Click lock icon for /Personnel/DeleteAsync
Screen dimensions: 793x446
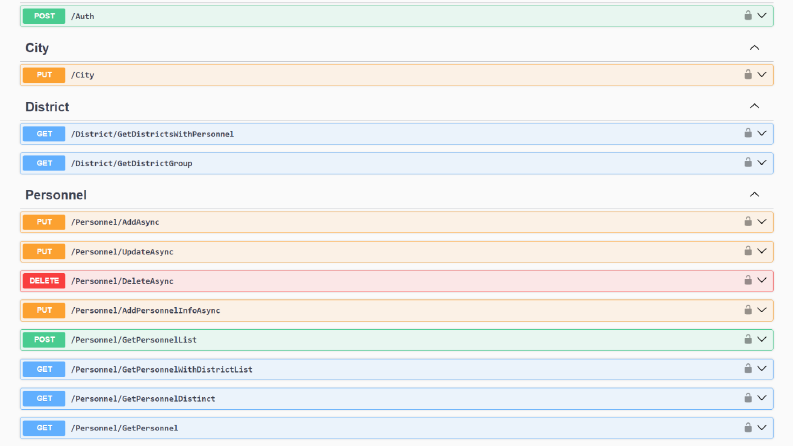click(x=748, y=280)
